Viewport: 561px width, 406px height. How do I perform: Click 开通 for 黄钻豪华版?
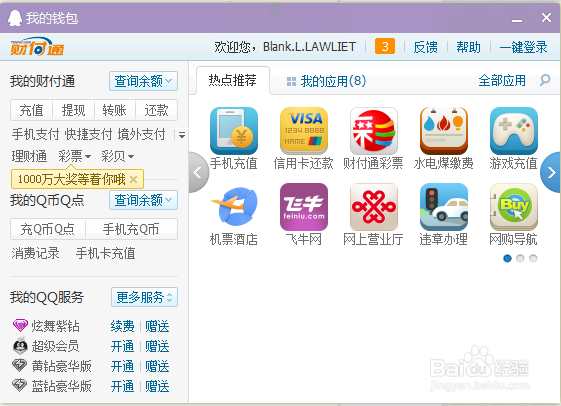click(122, 366)
